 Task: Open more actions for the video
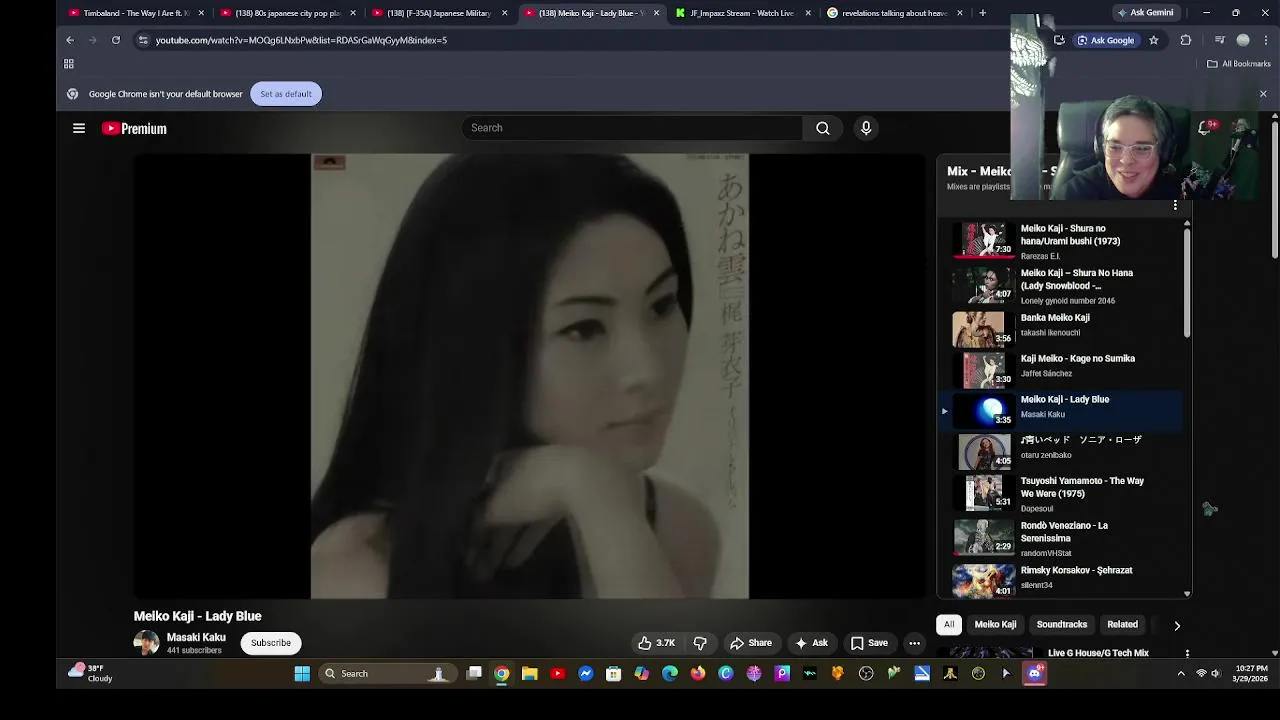pyautogui.click(x=914, y=643)
